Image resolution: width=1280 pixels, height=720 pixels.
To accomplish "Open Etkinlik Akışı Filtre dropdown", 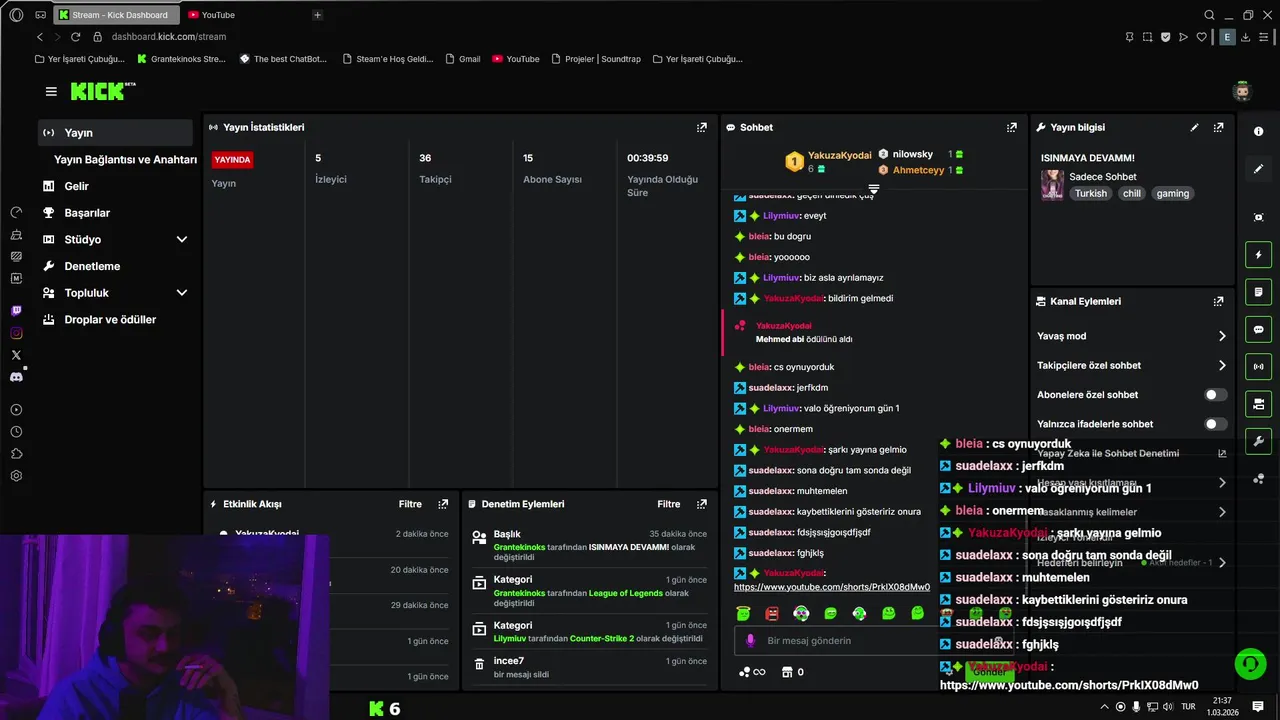I will 410,504.
